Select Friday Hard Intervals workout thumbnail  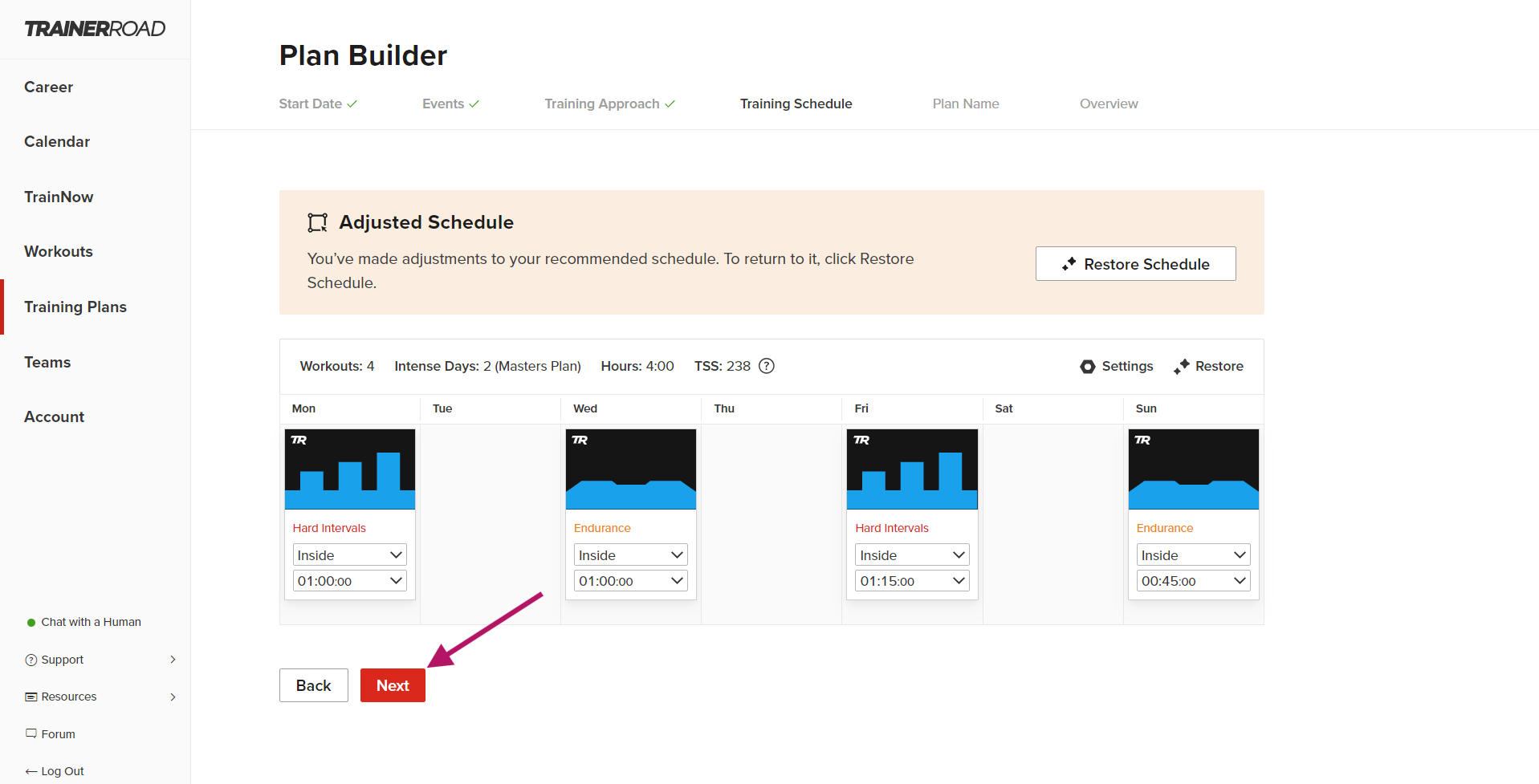click(912, 469)
